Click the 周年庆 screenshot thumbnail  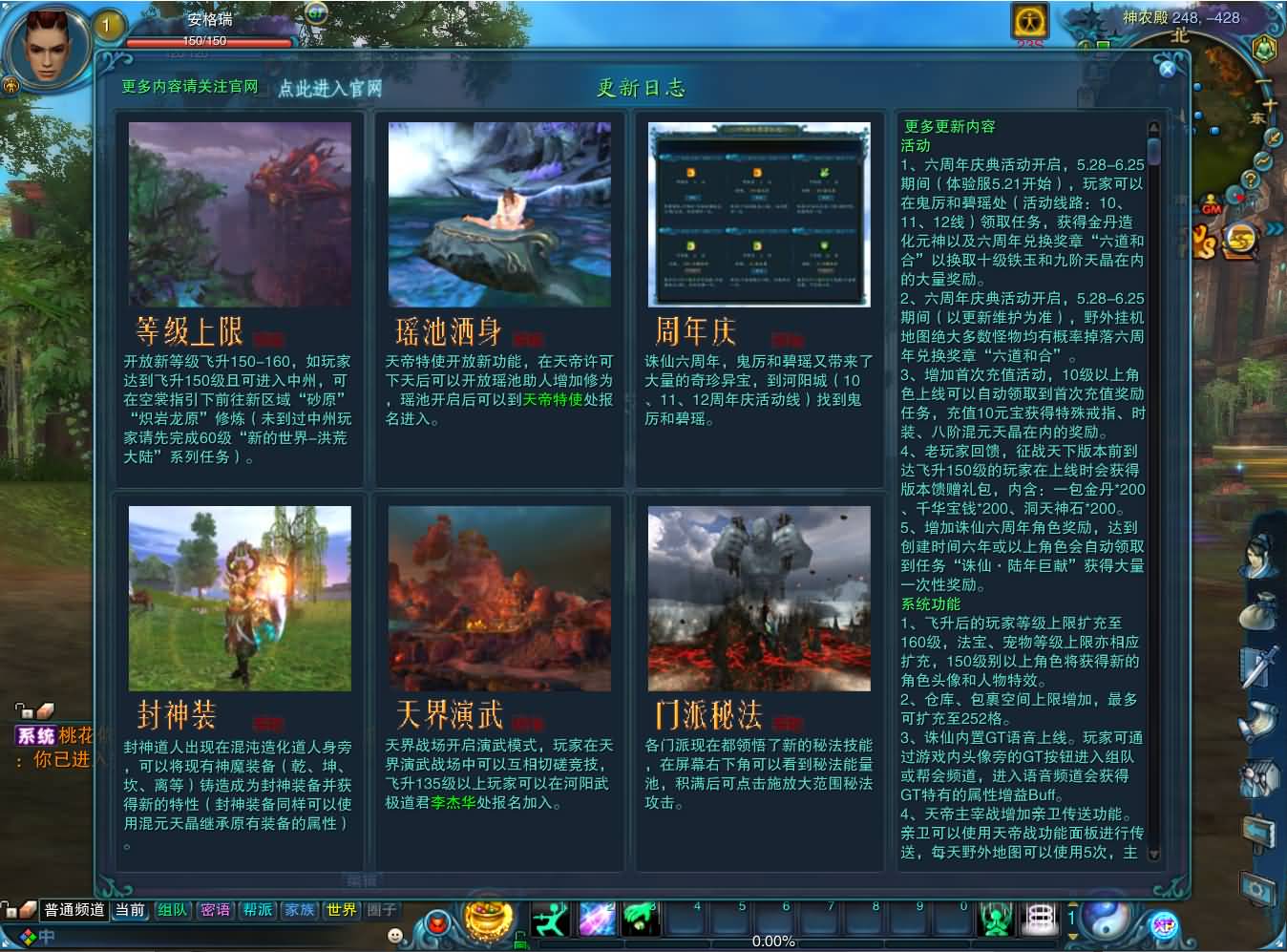[x=760, y=214]
